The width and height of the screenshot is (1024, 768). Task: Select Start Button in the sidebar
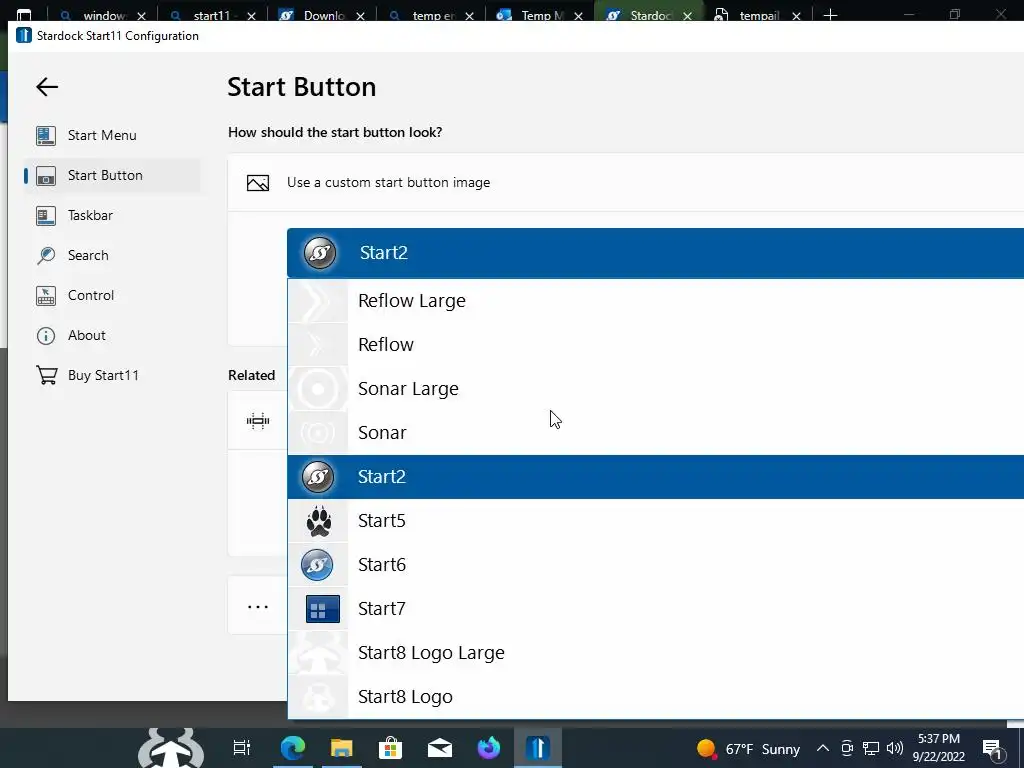(112, 175)
